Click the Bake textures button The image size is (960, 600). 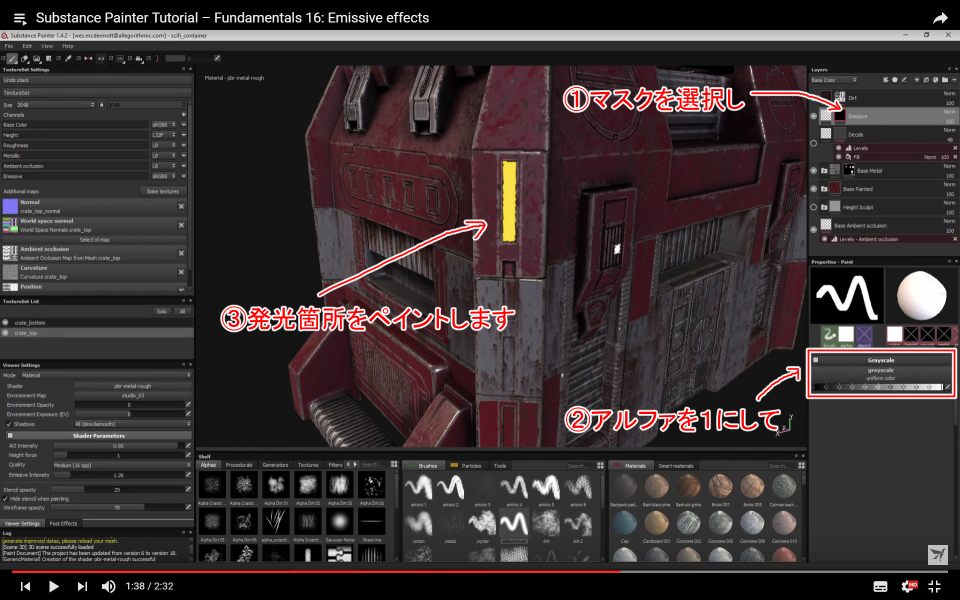tap(163, 191)
